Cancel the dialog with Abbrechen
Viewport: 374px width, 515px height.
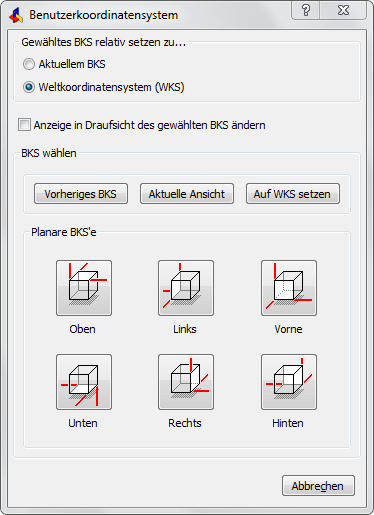[318, 486]
